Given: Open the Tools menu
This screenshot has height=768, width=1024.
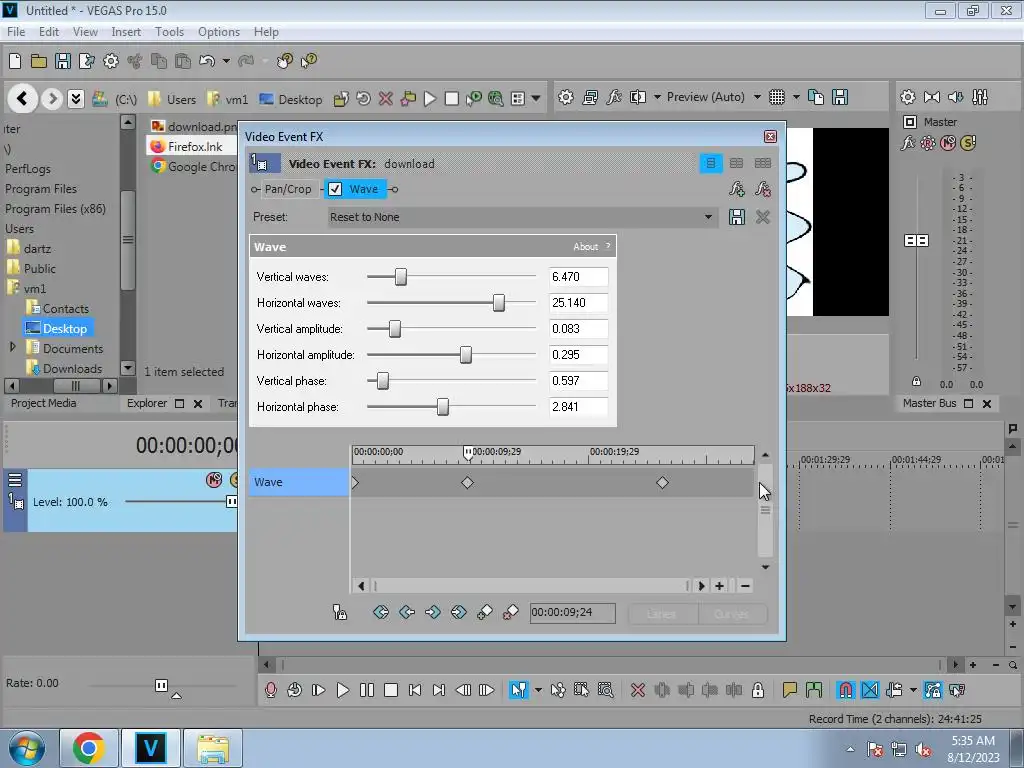Looking at the screenshot, I should pyautogui.click(x=169, y=32).
